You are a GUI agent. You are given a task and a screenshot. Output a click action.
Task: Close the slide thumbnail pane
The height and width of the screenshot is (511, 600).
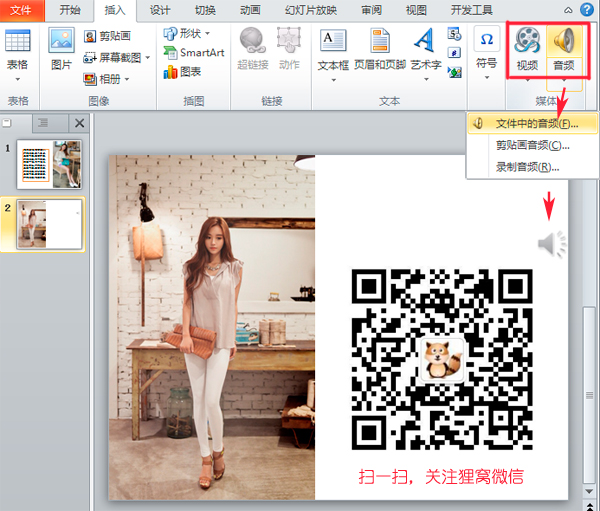79,123
